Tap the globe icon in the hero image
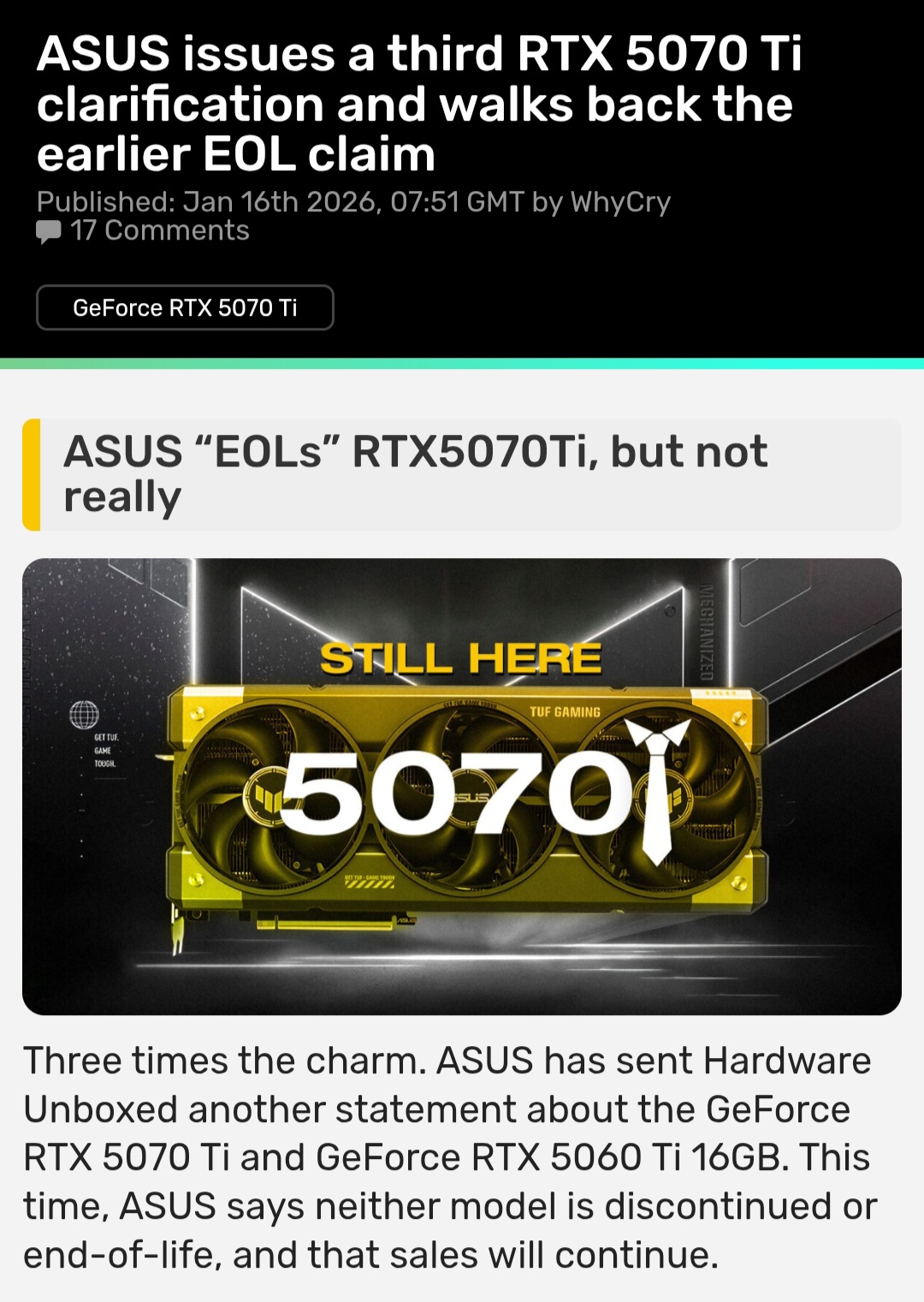Viewport: 924px width, 1302px height. (84, 714)
